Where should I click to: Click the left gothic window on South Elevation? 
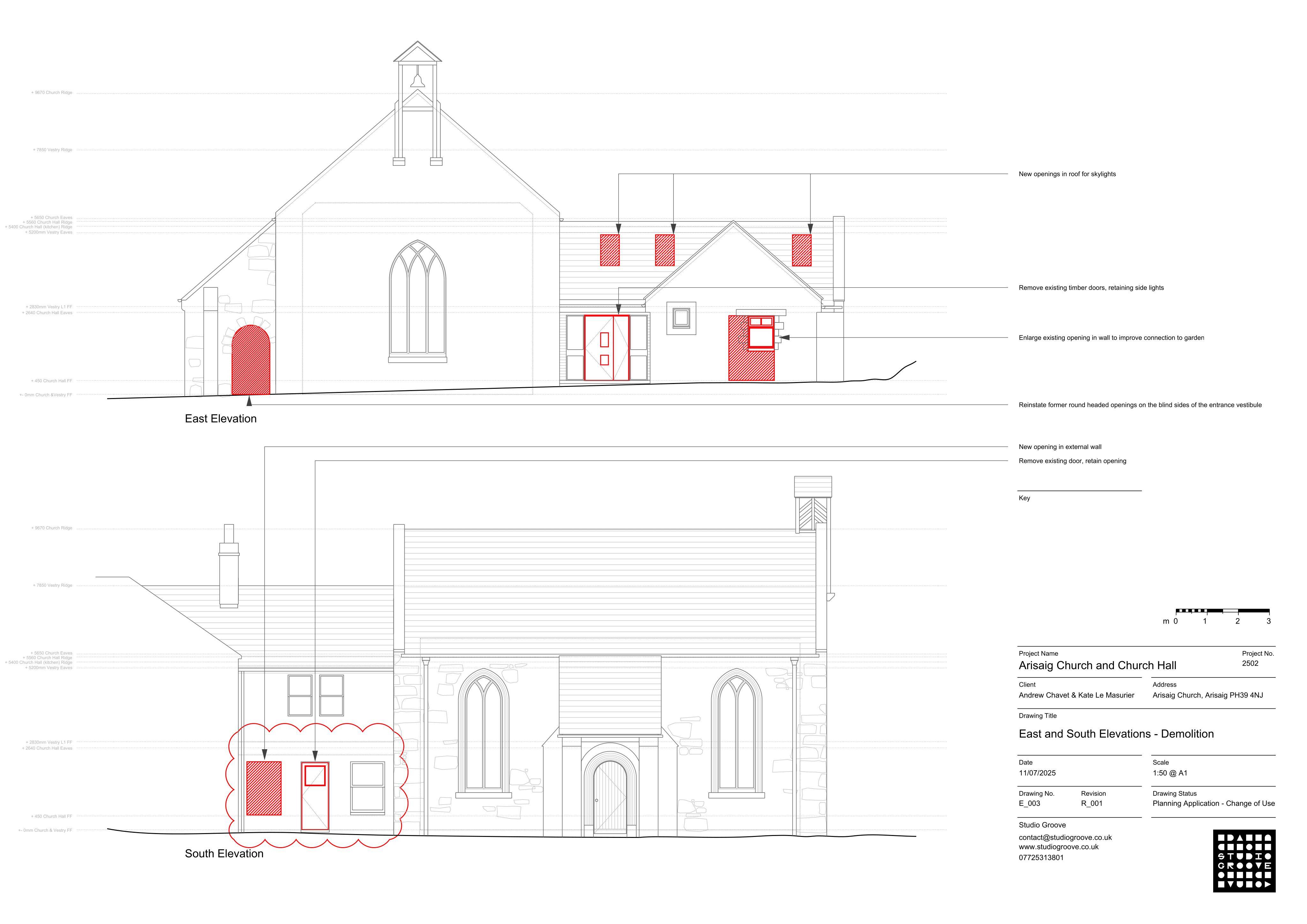[483, 733]
